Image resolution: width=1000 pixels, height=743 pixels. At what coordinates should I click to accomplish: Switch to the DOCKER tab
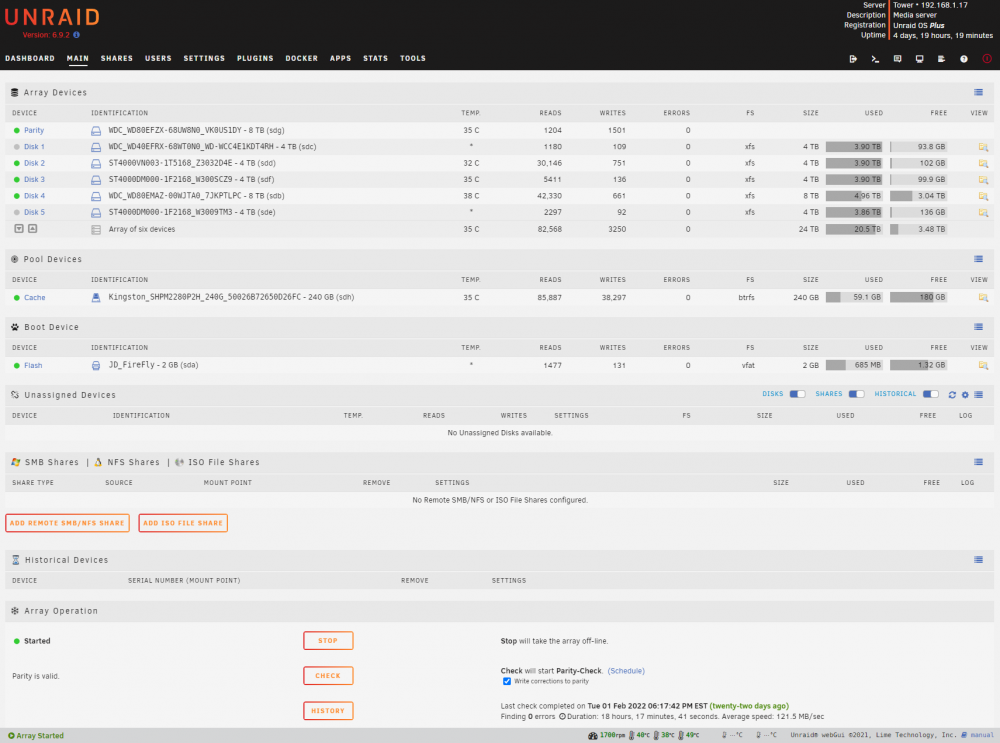pos(302,59)
